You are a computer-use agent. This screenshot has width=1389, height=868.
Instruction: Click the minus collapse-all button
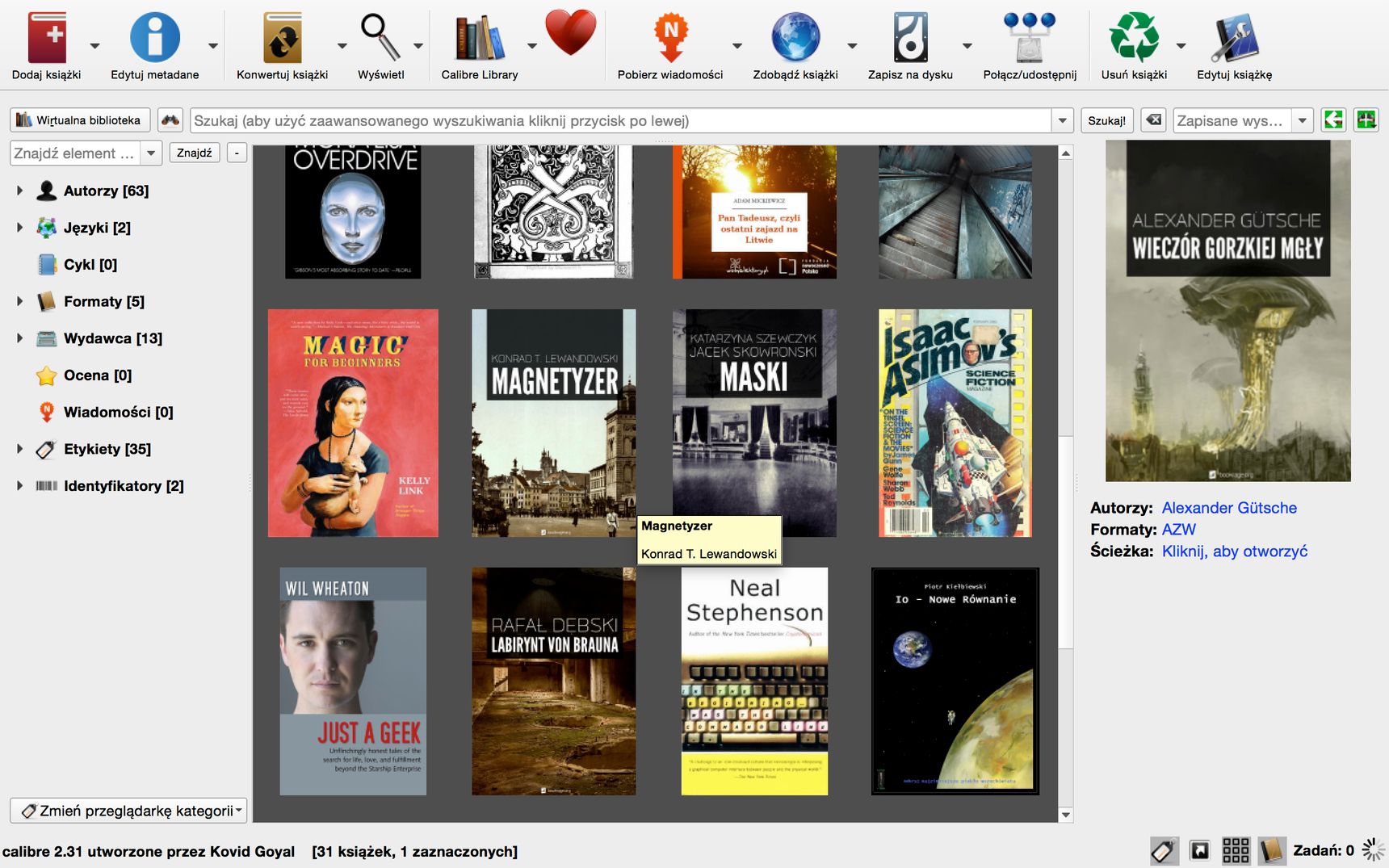237,153
